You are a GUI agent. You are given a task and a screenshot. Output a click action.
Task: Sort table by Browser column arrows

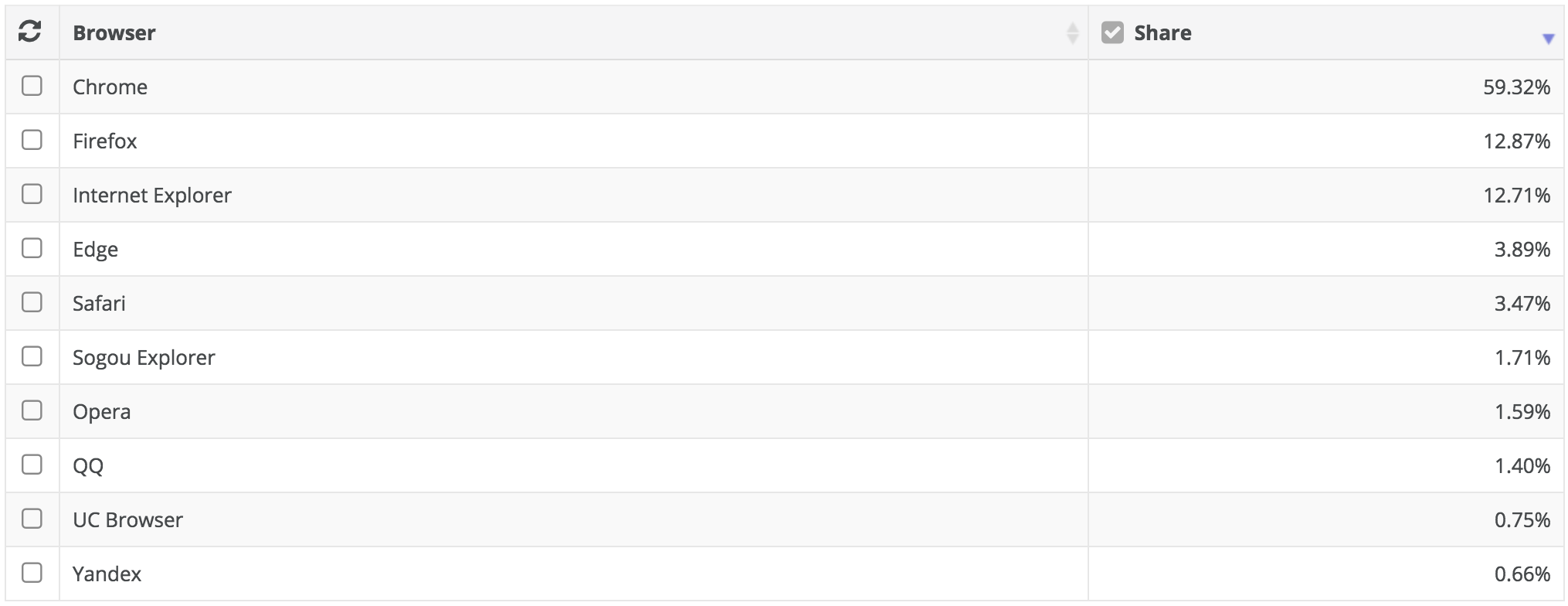[x=1072, y=32]
